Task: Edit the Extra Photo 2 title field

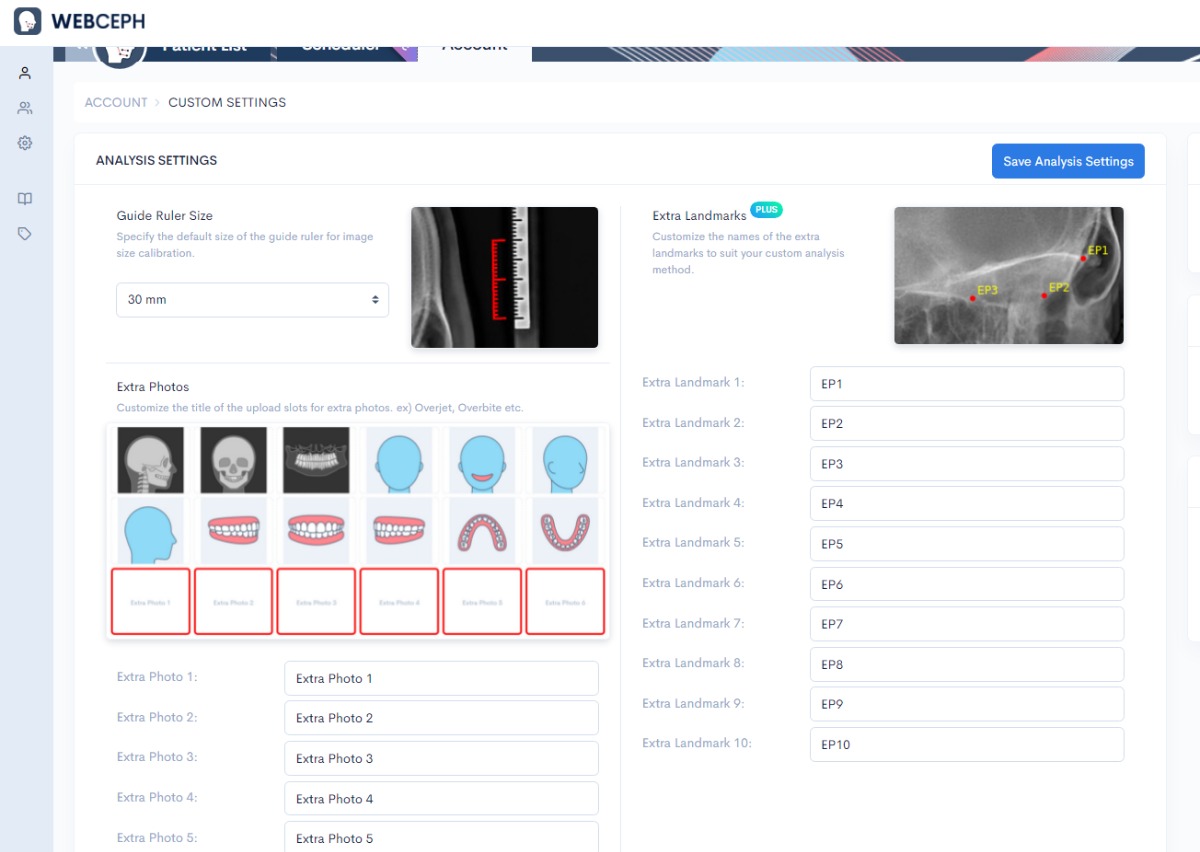Action: (441, 718)
